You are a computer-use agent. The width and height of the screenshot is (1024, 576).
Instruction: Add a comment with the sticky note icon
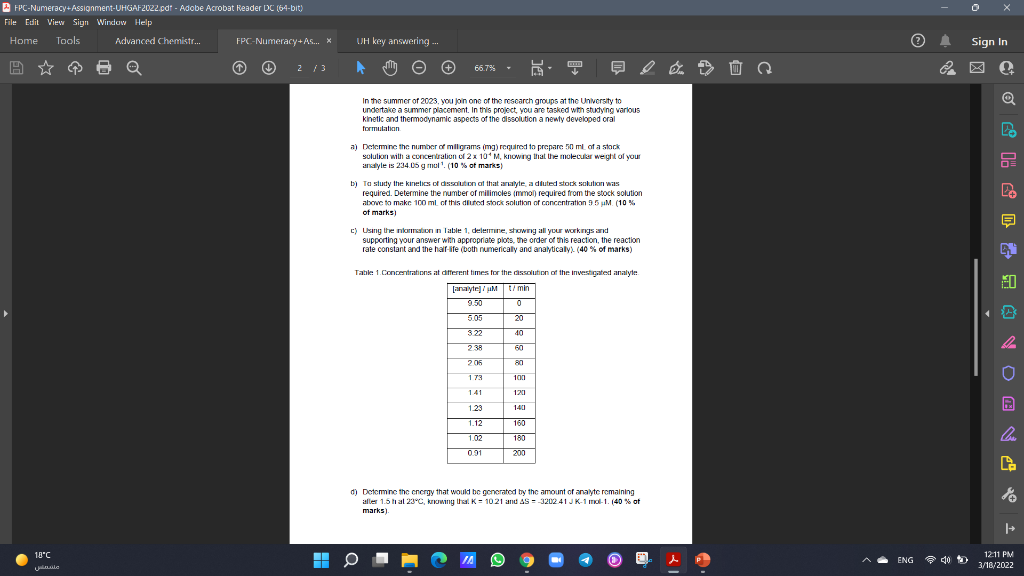pyautogui.click(x=618, y=68)
